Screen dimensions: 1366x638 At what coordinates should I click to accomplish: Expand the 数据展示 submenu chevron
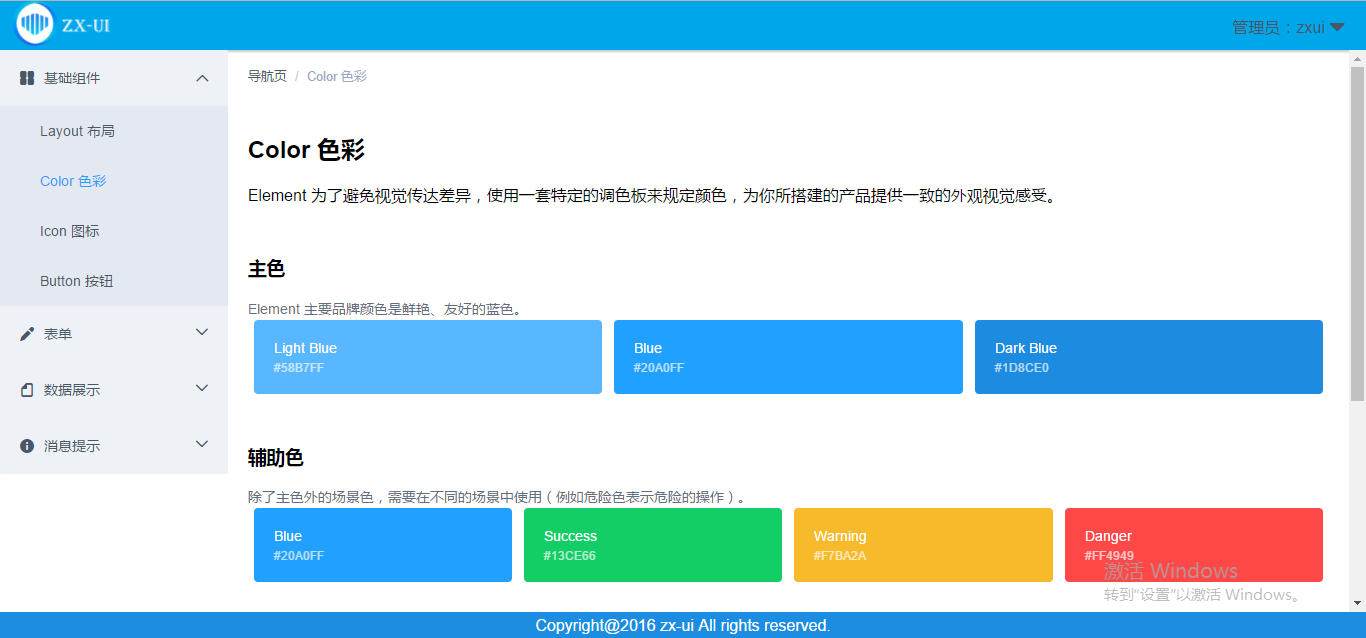tap(202, 388)
